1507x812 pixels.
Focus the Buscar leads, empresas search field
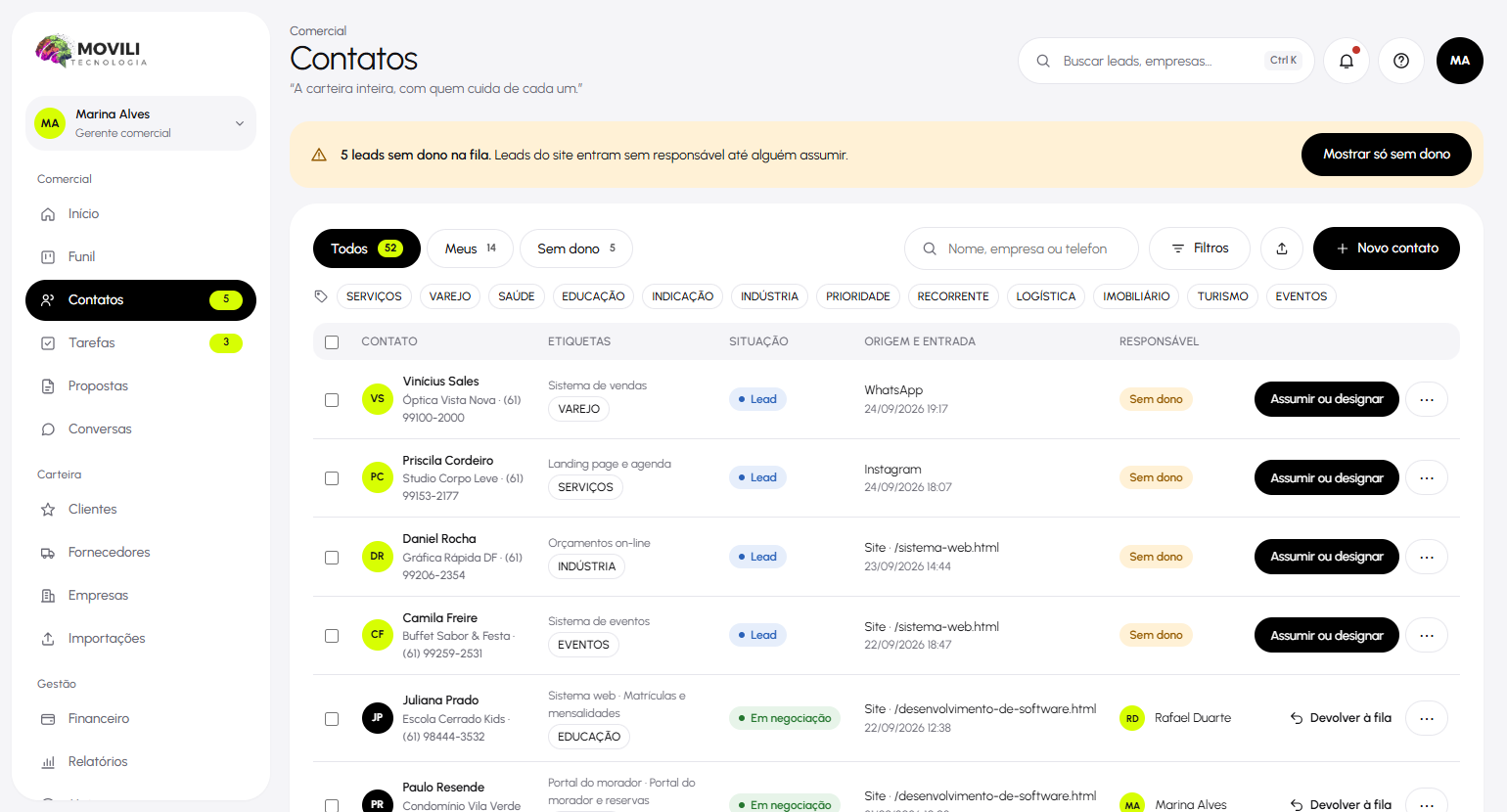[1165, 61]
